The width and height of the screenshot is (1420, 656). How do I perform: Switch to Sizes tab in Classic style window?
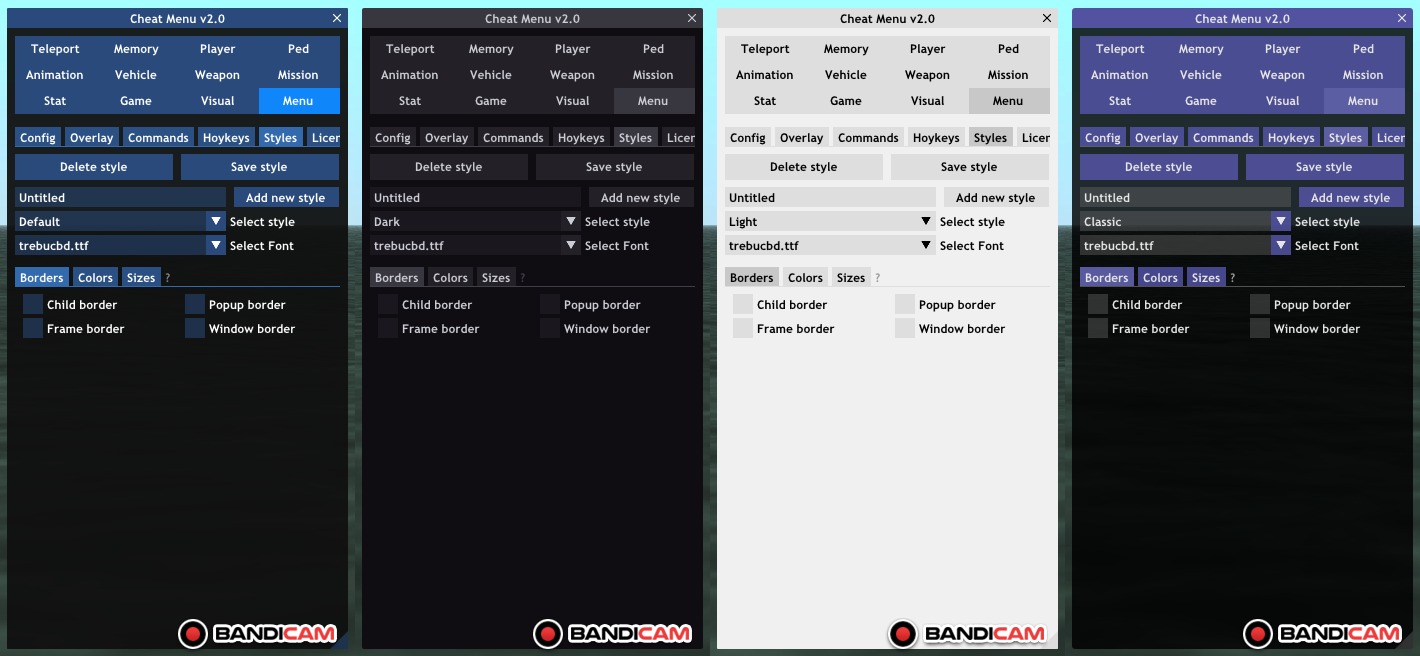click(x=1206, y=277)
